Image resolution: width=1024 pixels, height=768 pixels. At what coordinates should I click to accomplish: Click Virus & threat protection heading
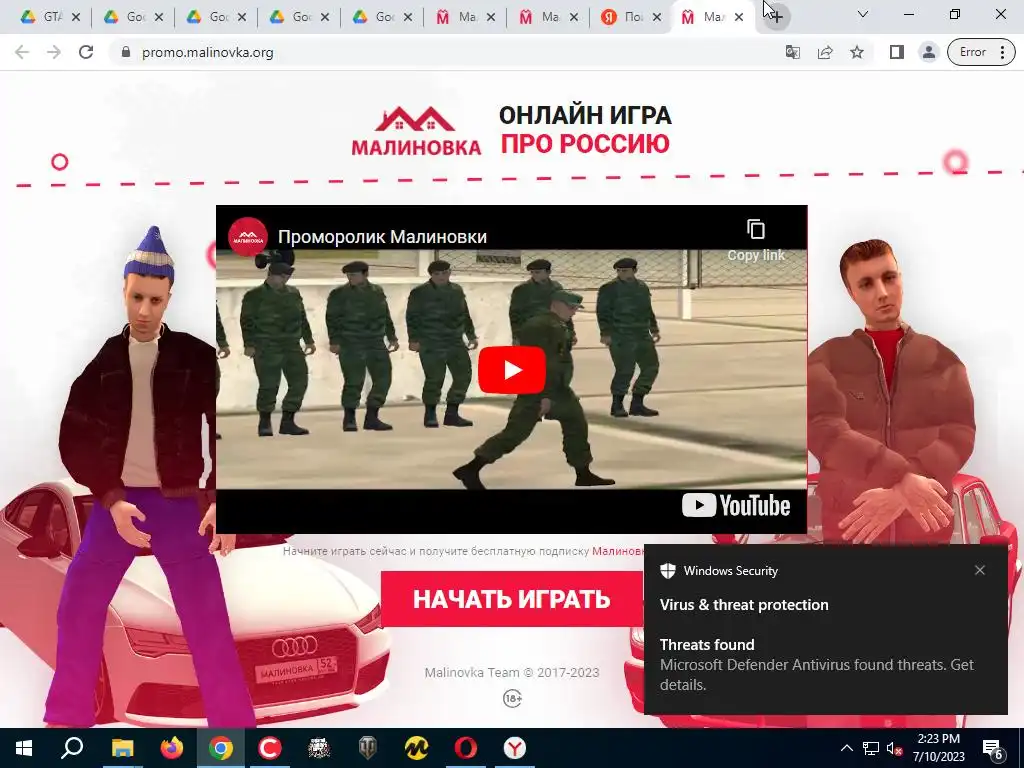(744, 605)
